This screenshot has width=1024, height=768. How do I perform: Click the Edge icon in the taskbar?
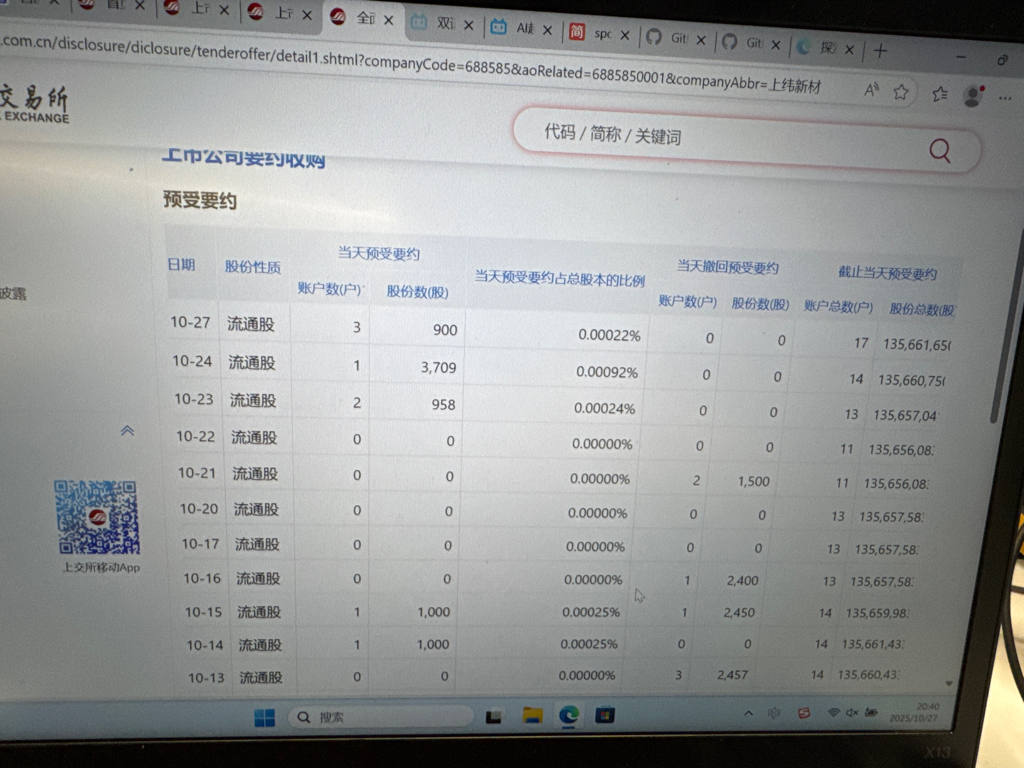coord(569,716)
